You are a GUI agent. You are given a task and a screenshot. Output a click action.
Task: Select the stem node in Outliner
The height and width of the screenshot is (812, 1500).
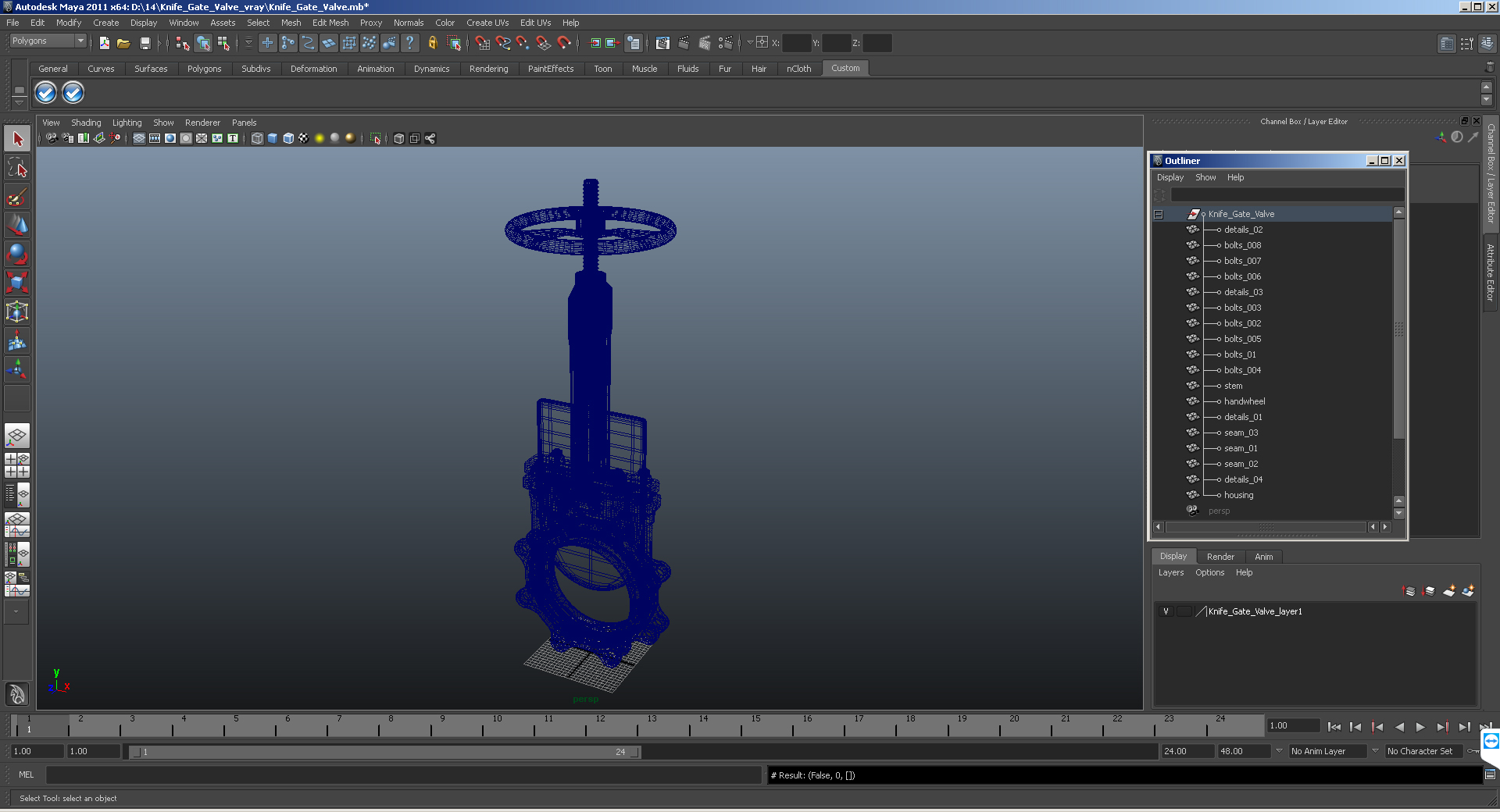click(x=1233, y=386)
